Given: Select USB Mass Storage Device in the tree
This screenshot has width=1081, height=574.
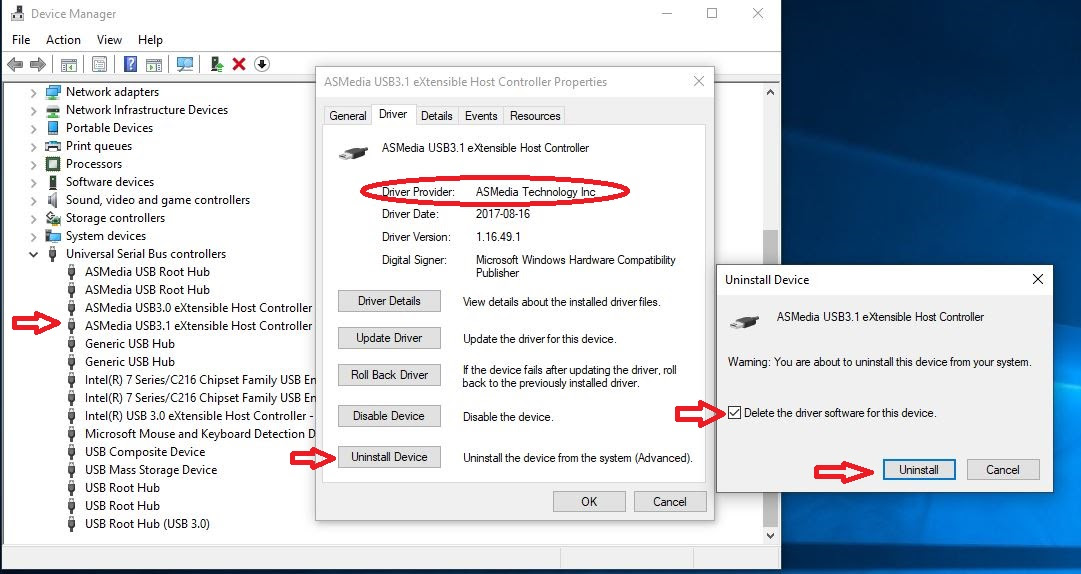Looking at the screenshot, I should coord(151,470).
